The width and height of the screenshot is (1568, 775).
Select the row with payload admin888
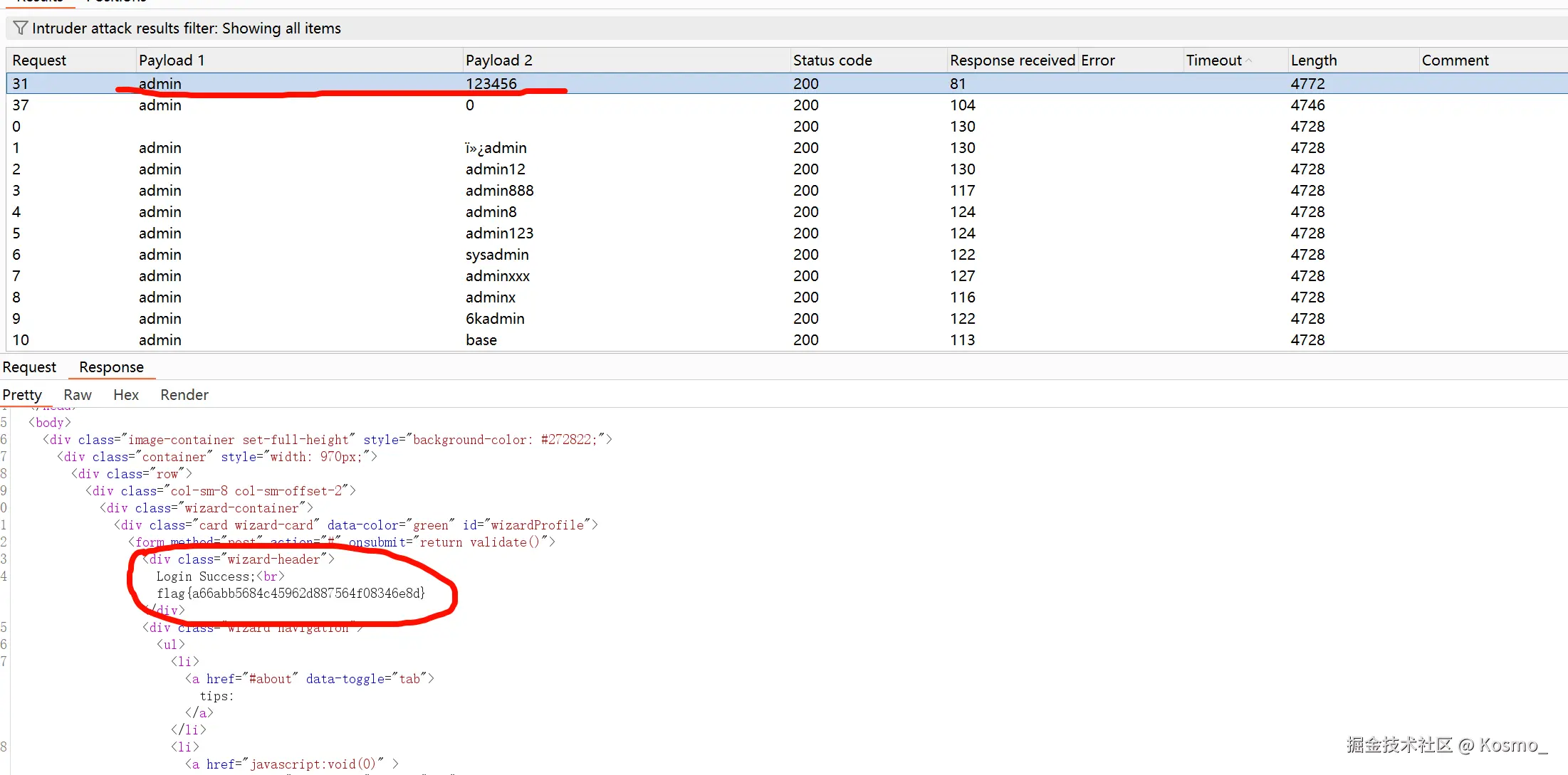498,191
